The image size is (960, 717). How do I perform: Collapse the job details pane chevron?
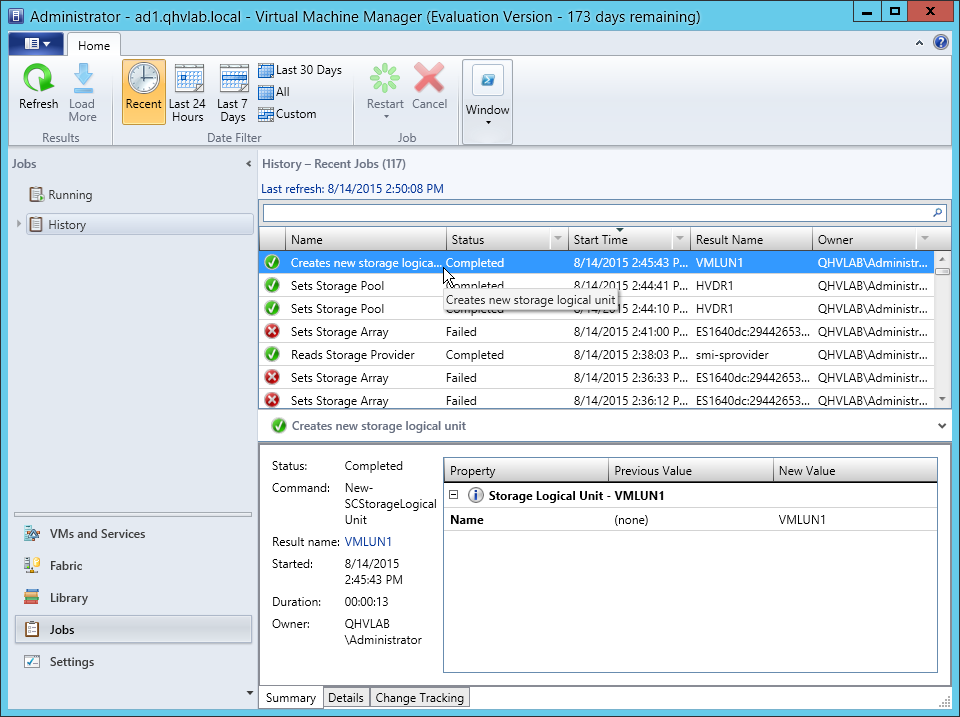[x=942, y=425]
